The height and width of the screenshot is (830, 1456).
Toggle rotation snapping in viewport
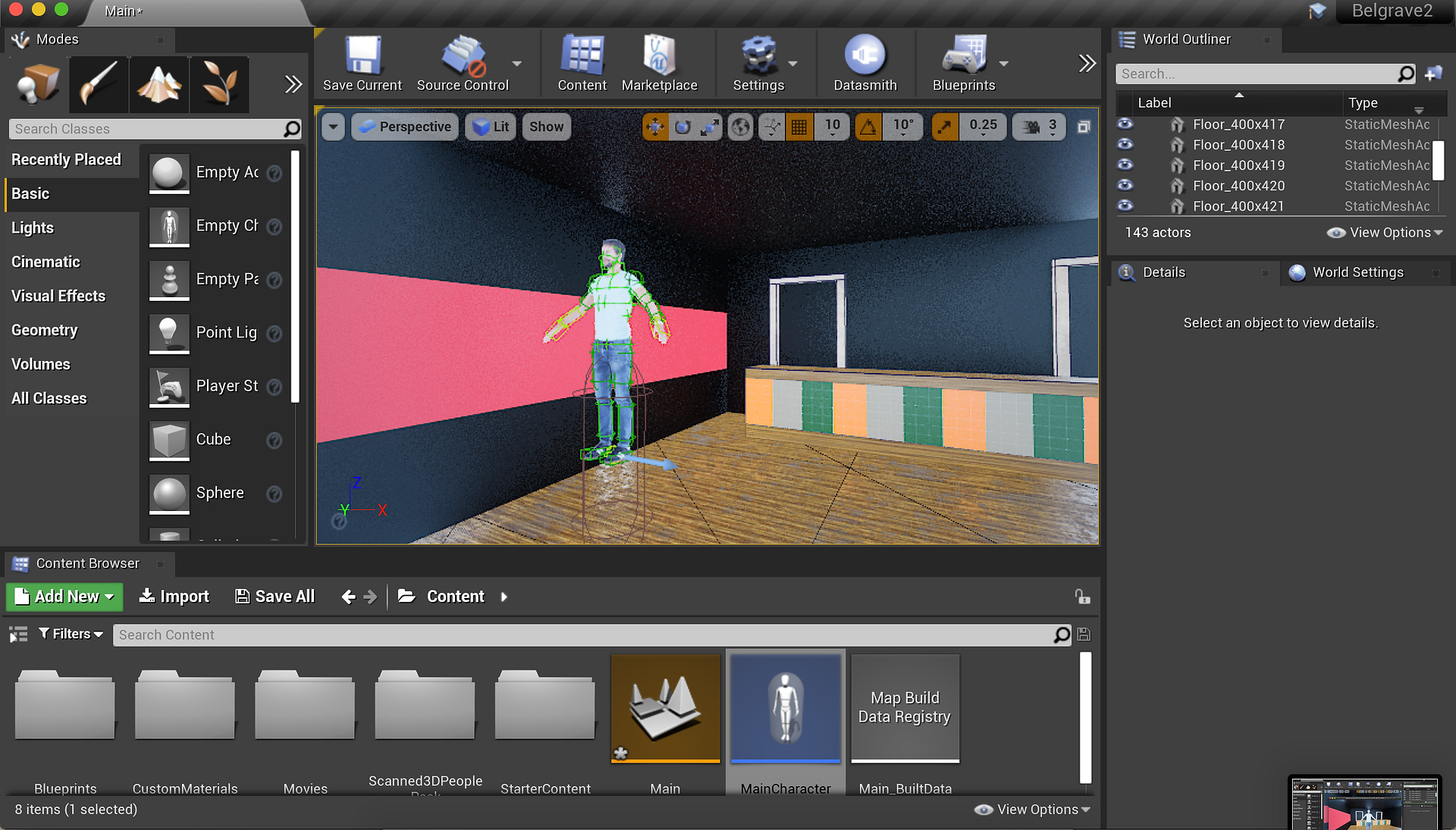868,127
